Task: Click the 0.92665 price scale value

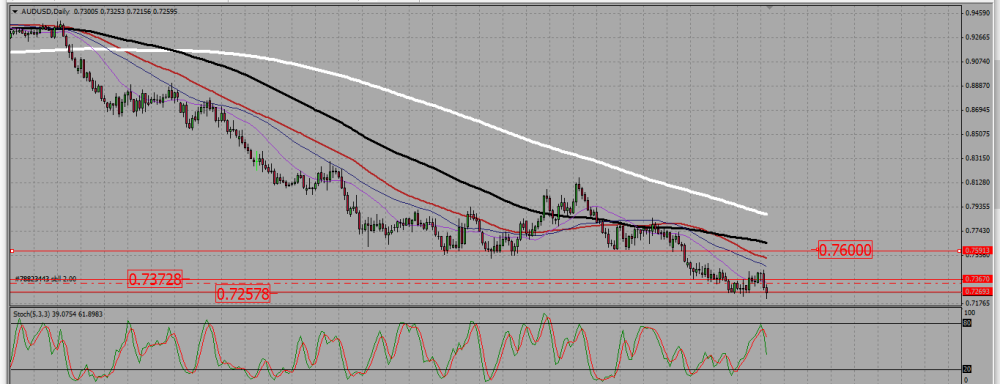Action: tap(979, 38)
